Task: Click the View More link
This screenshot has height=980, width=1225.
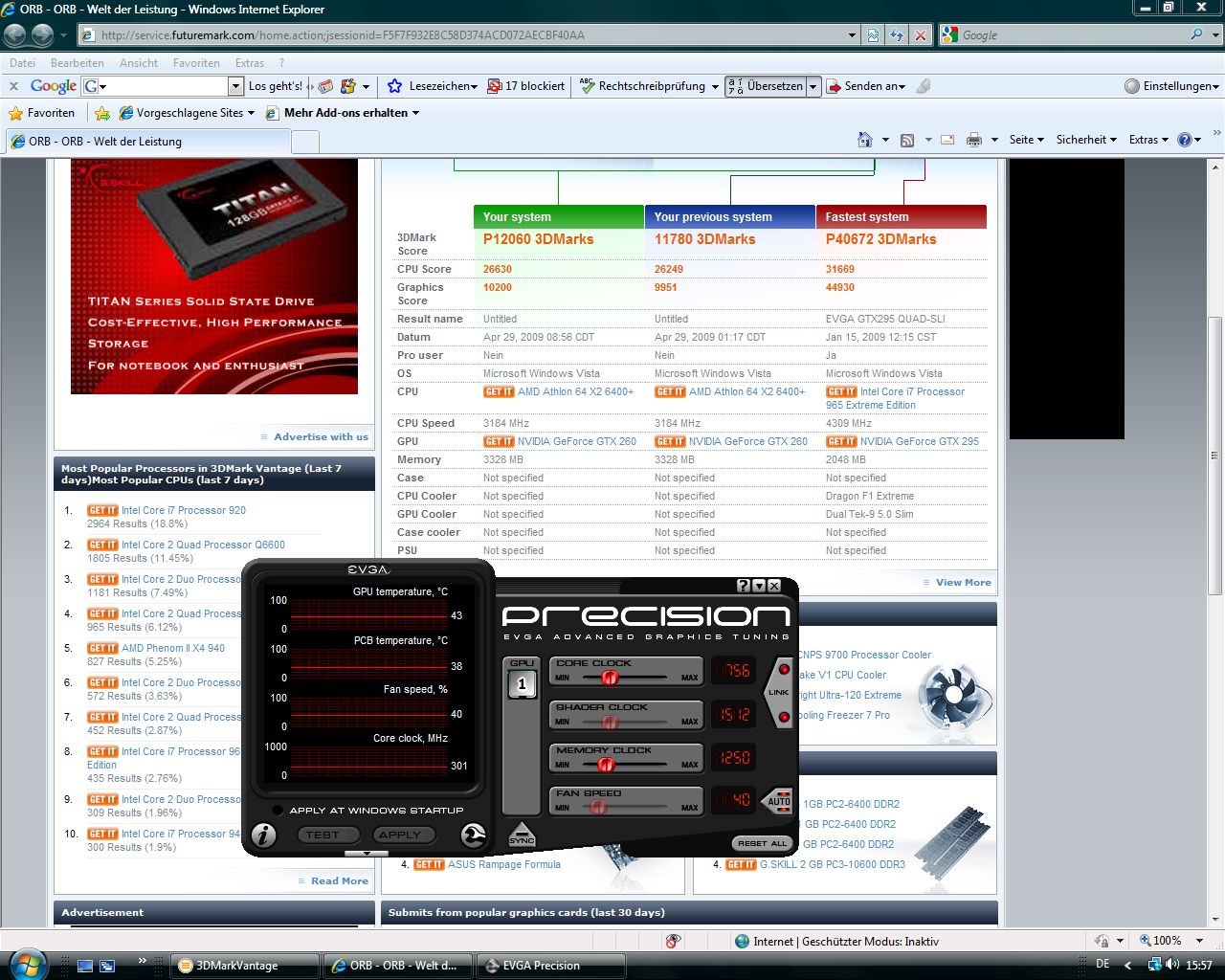Action: coord(964,582)
